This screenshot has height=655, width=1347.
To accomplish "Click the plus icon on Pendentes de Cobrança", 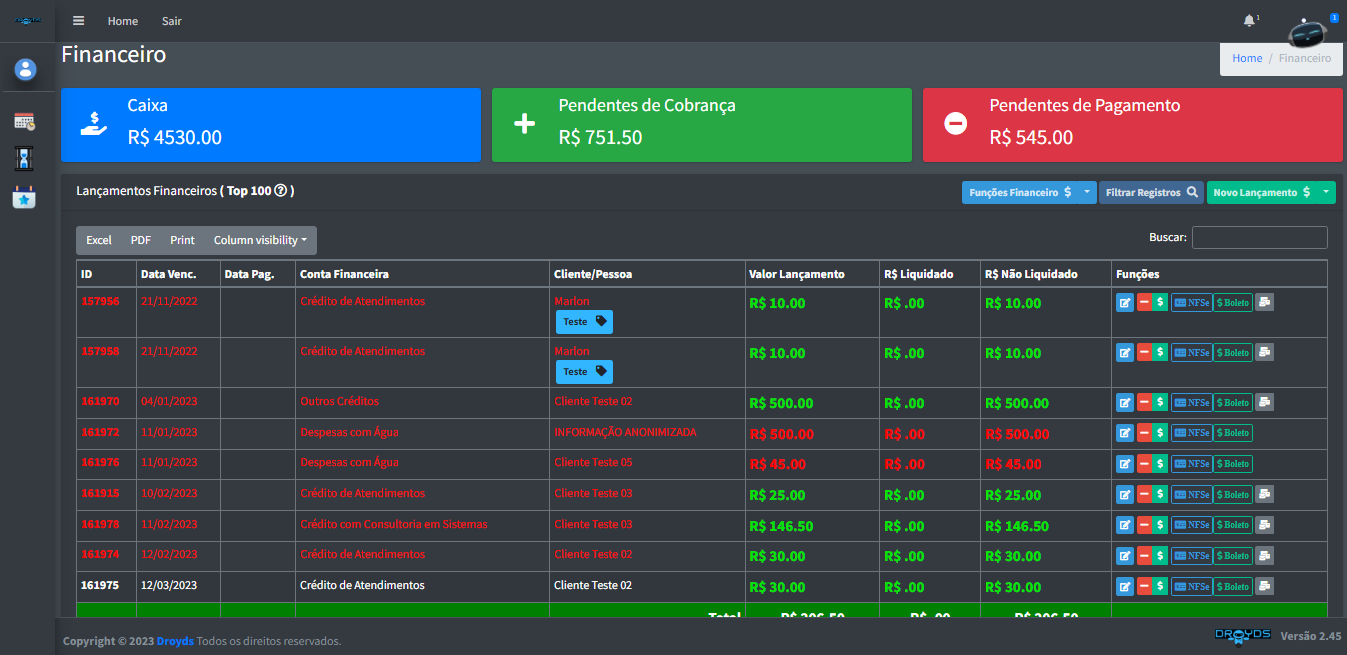I will 525,124.
